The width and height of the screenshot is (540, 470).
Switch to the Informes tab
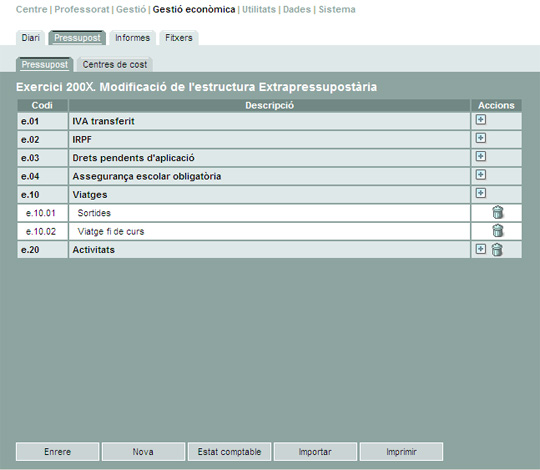133,38
